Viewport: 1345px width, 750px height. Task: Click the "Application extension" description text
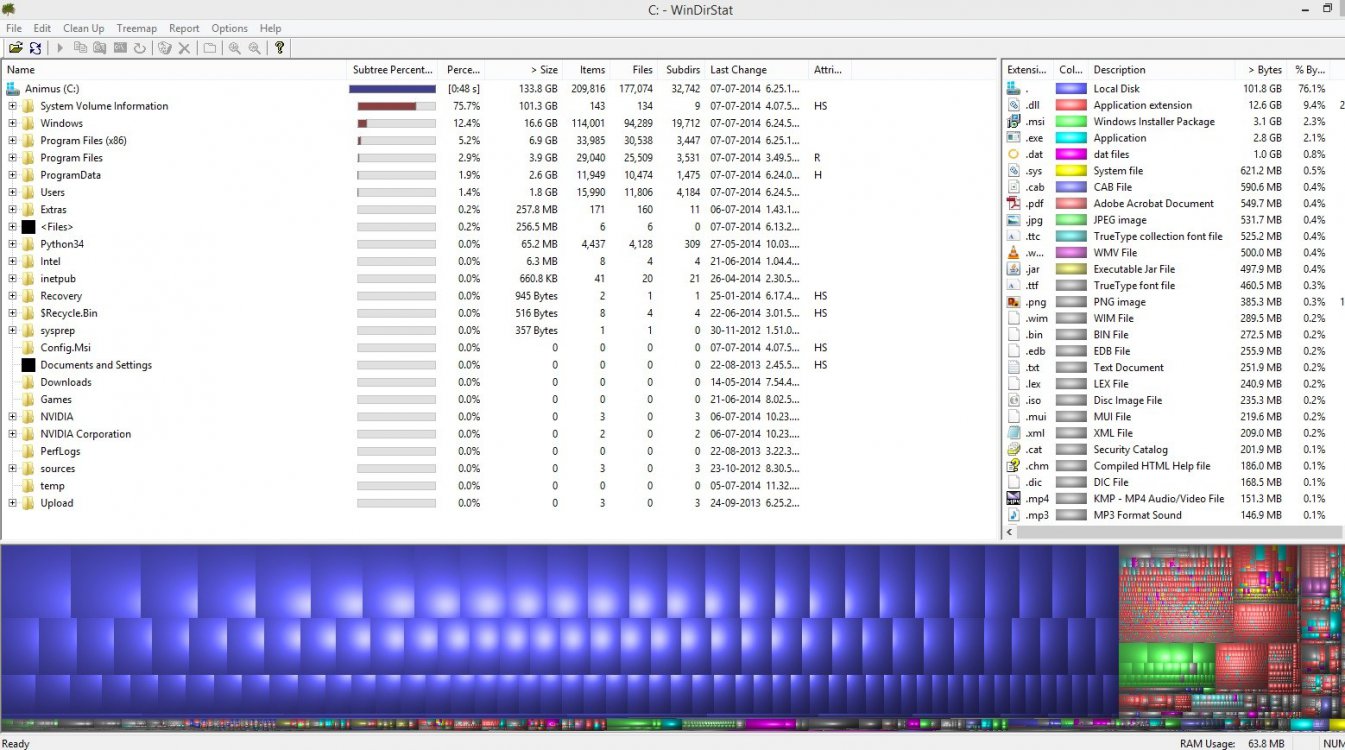(1142, 105)
